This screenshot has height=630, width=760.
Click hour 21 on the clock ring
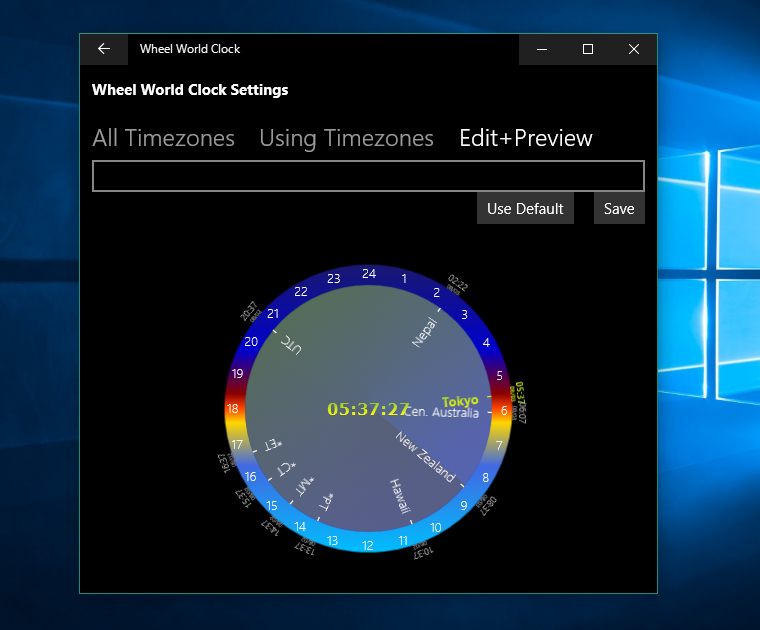coord(273,314)
